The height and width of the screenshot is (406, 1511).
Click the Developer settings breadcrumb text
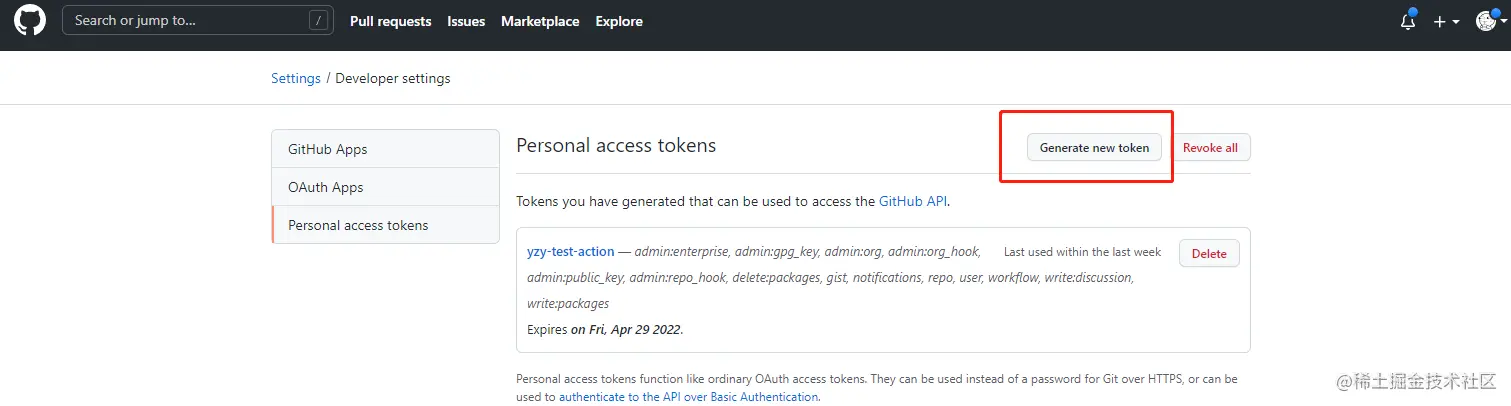point(393,78)
